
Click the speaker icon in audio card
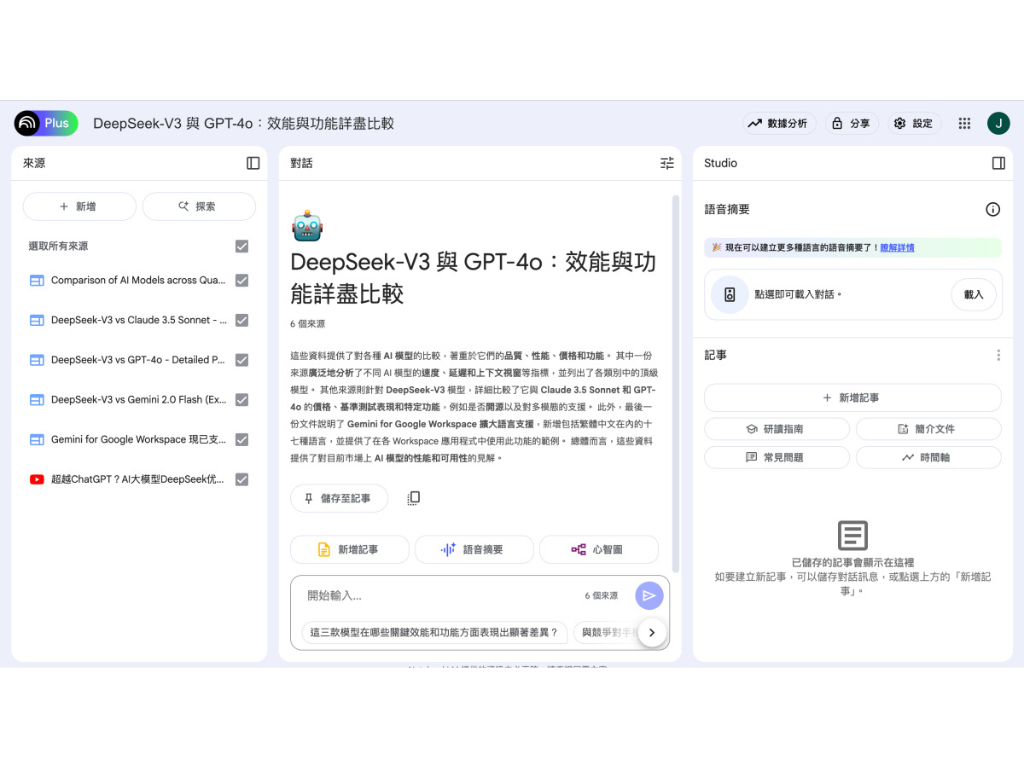[x=729, y=295]
